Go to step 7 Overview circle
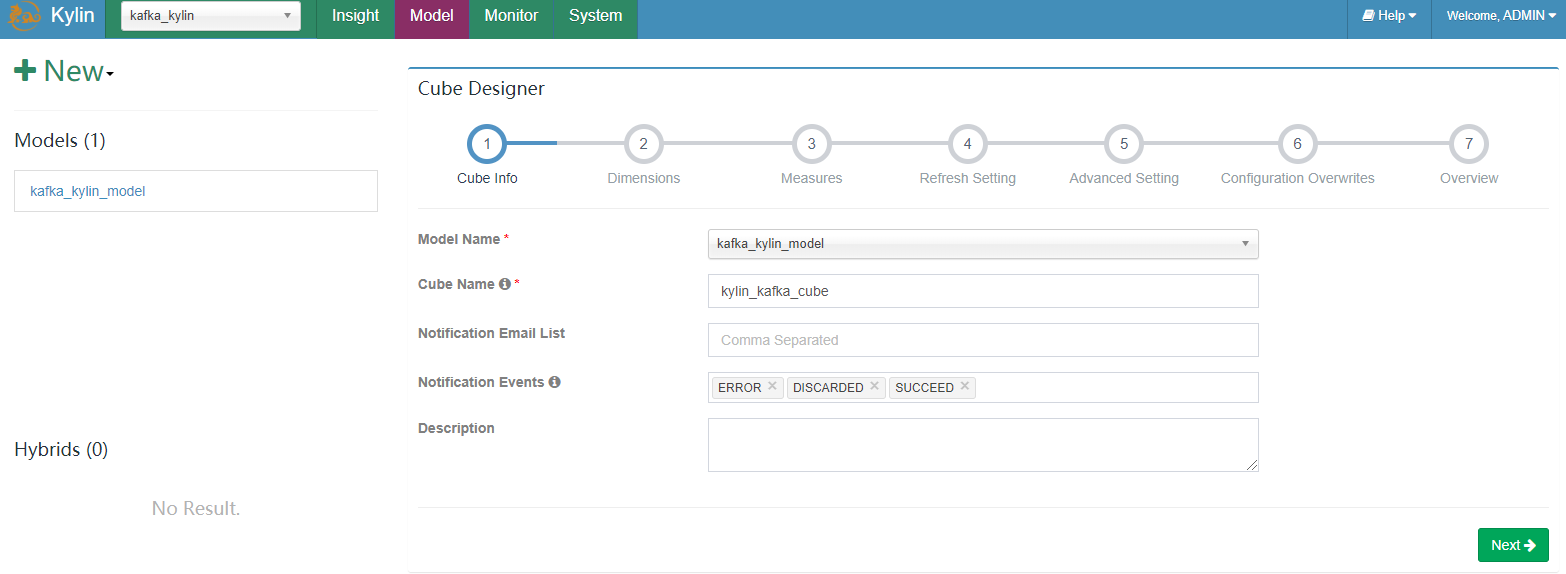 (x=1469, y=144)
